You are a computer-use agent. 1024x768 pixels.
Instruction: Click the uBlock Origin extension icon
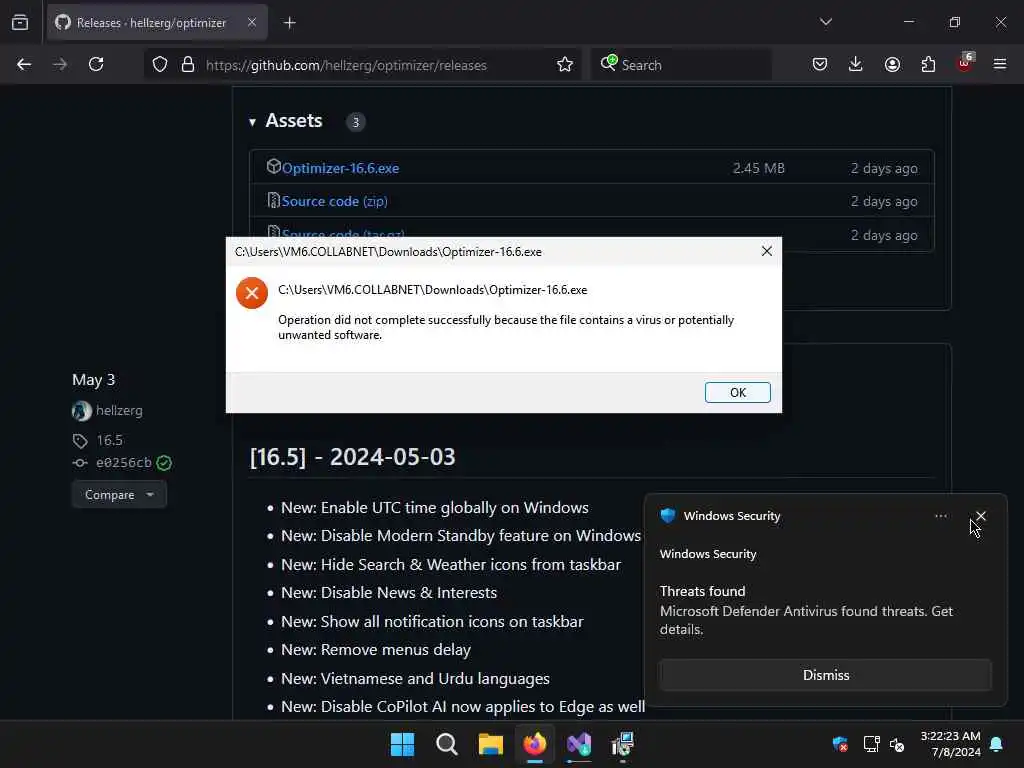click(965, 63)
